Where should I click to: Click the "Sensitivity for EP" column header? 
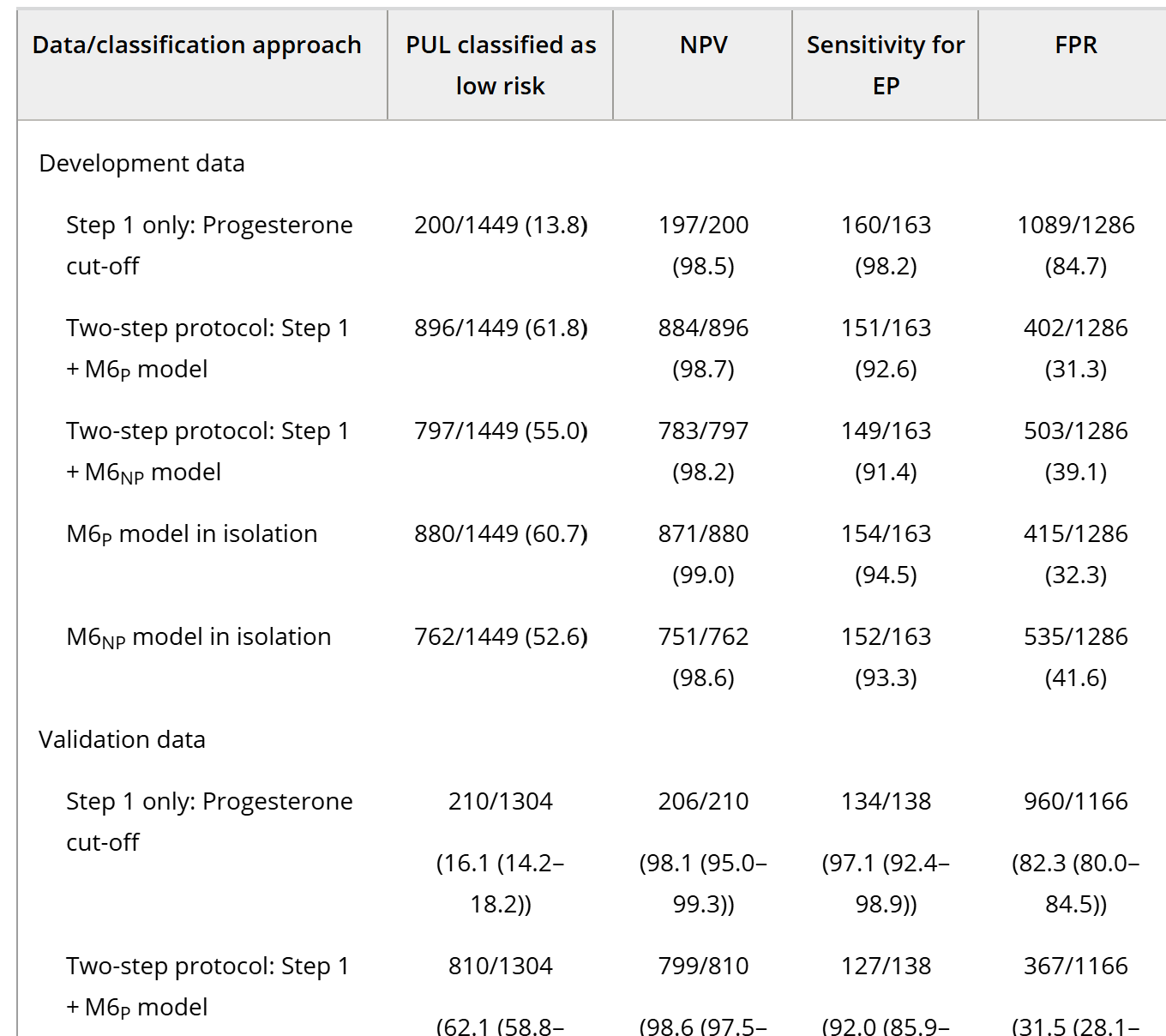pos(886,65)
